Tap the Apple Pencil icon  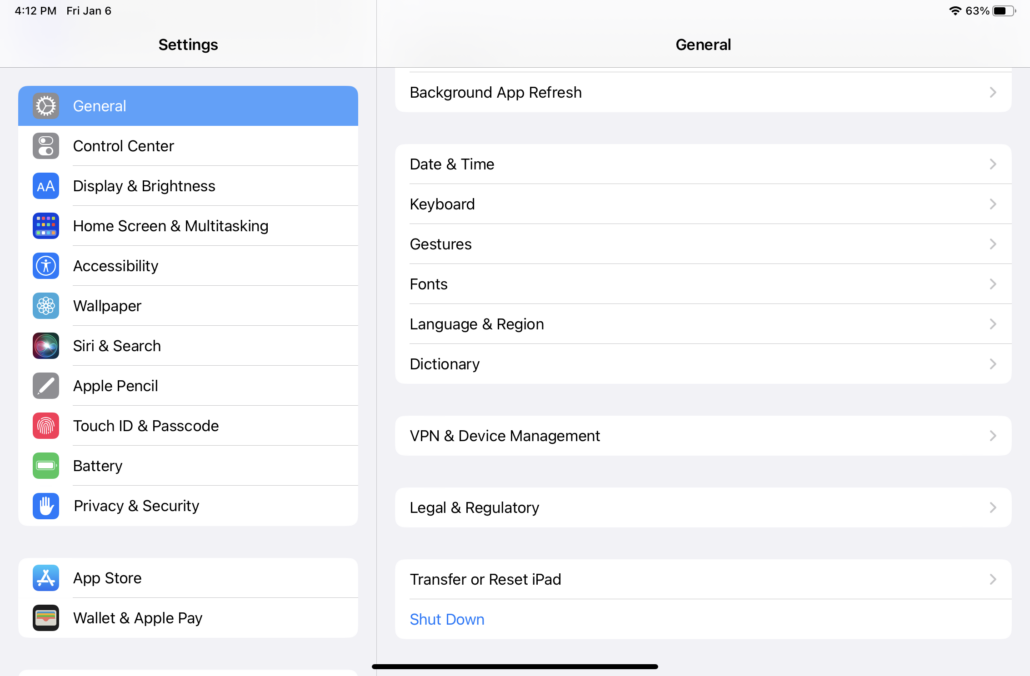(x=45, y=386)
